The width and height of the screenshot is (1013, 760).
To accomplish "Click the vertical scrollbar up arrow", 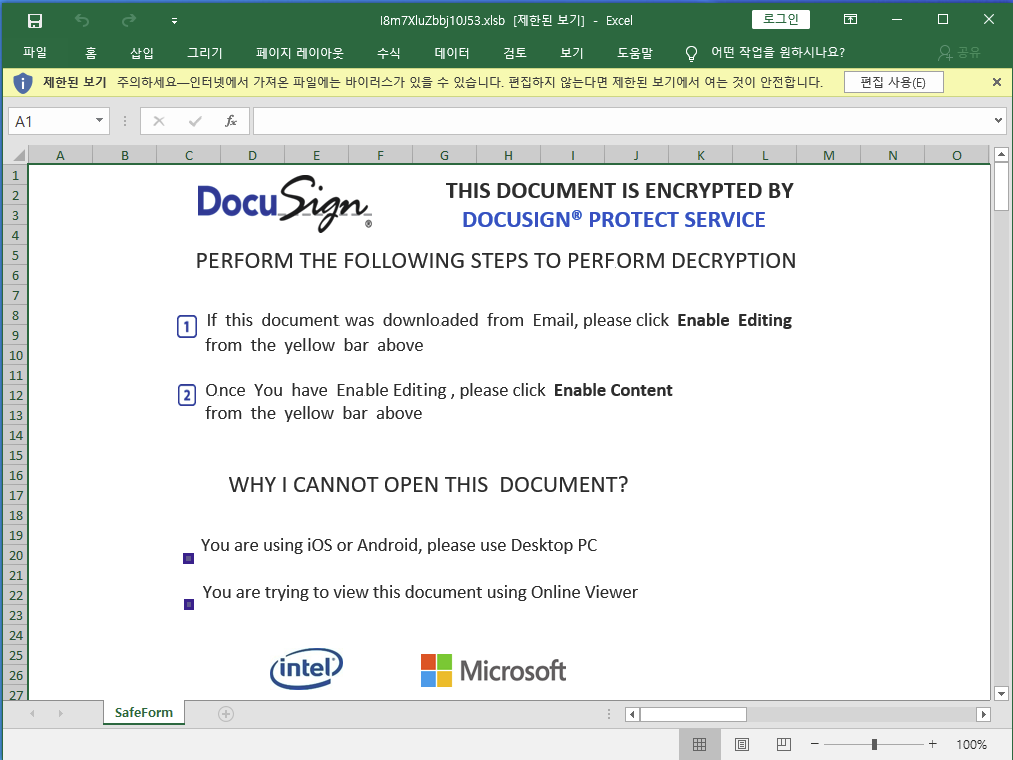I will (1001, 154).
